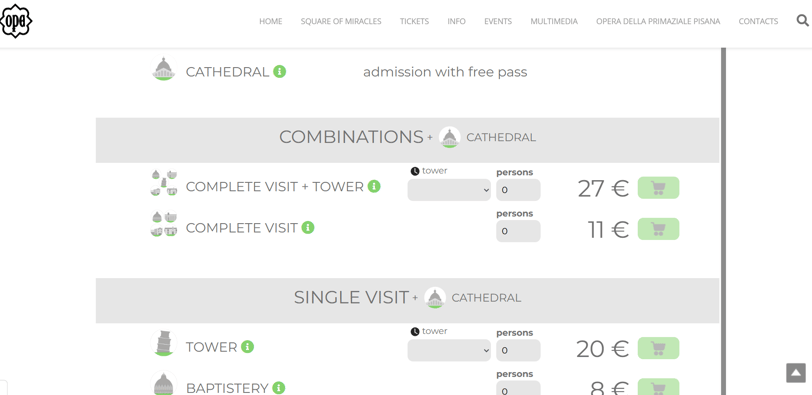Go to the Events page
Image resolution: width=812 pixels, height=395 pixels.
pyautogui.click(x=498, y=21)
